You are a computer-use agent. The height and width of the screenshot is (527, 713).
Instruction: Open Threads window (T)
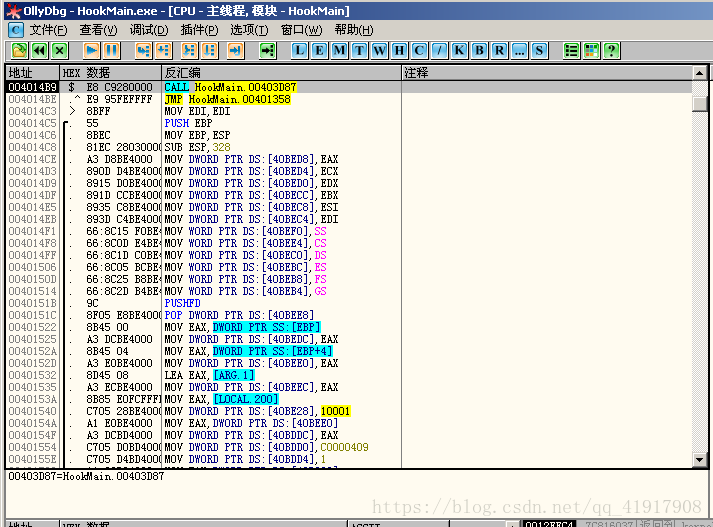(x=359, y=50)
